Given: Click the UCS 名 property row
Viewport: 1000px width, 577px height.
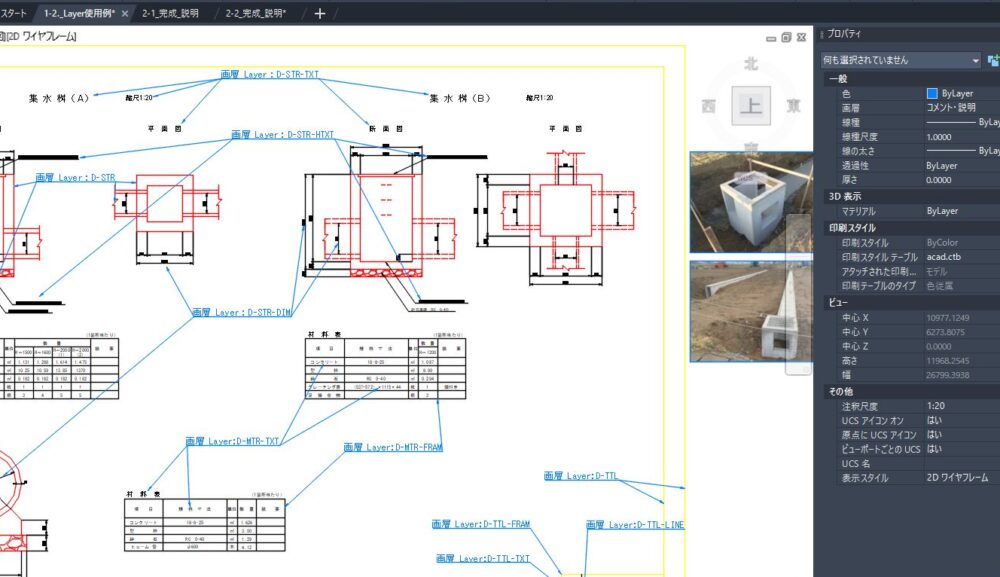Looking at the screenshot, I should pos(918,464).
